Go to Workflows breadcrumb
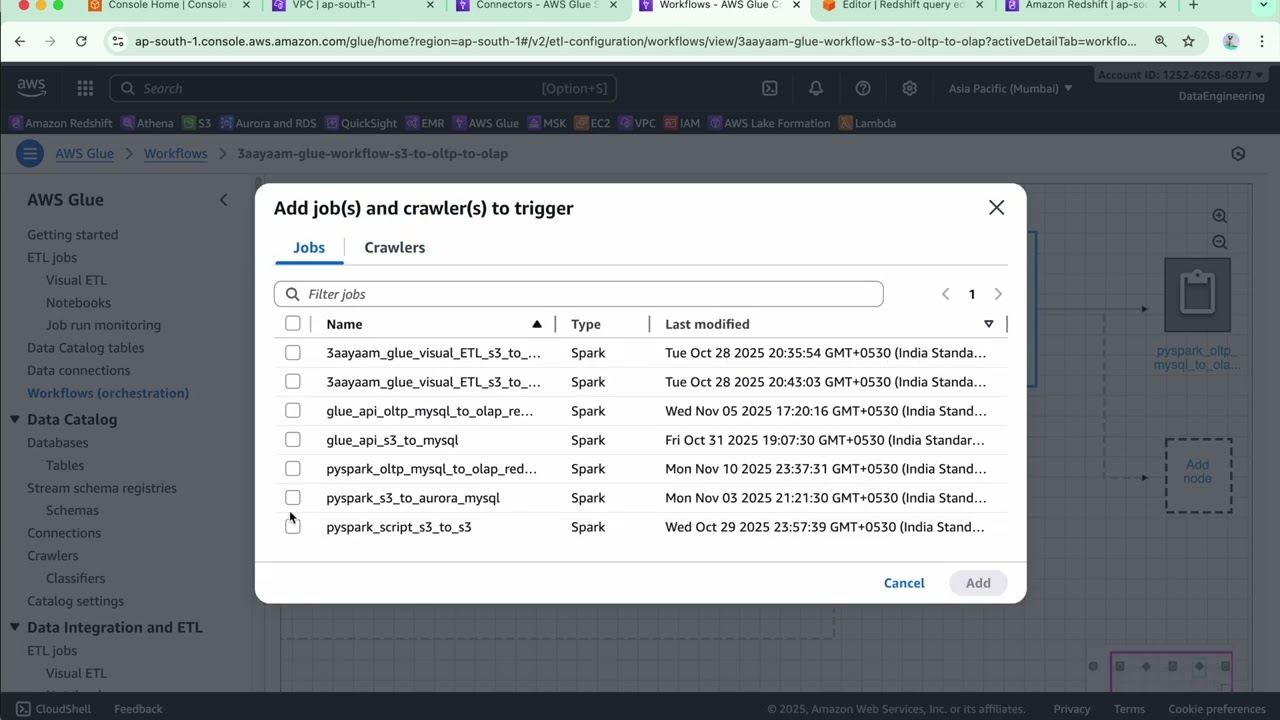The image size is (1280, 720). (x=175, y=153)
